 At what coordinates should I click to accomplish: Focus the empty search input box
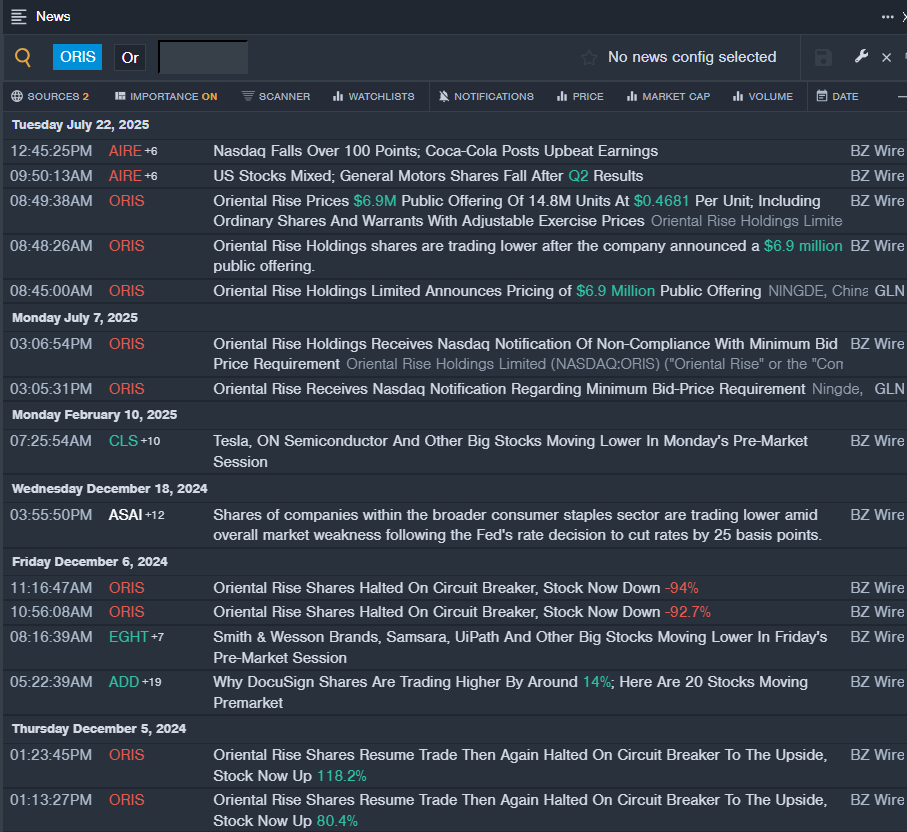coord(203,57)
